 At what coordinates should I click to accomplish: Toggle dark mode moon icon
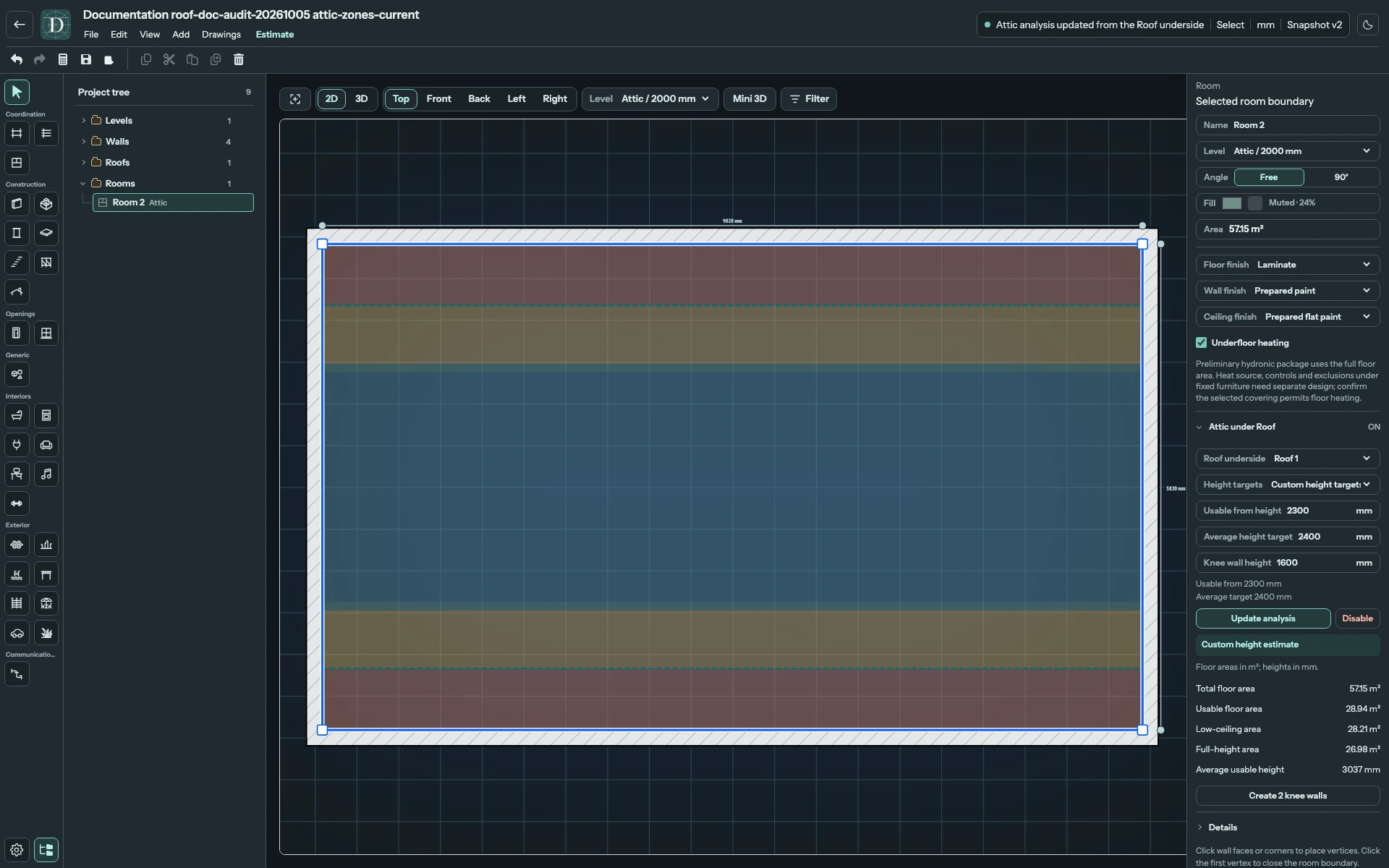1367,25
